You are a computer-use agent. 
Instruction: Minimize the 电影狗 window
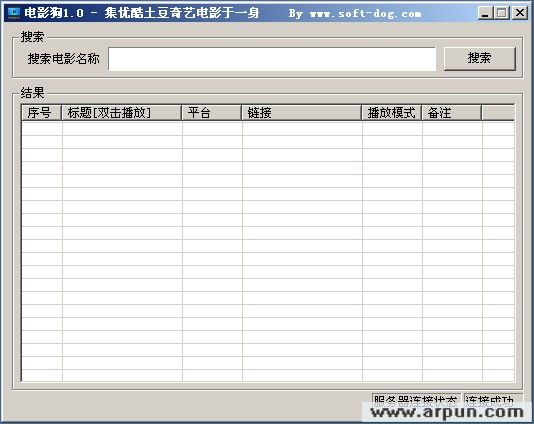click(485, 13)
